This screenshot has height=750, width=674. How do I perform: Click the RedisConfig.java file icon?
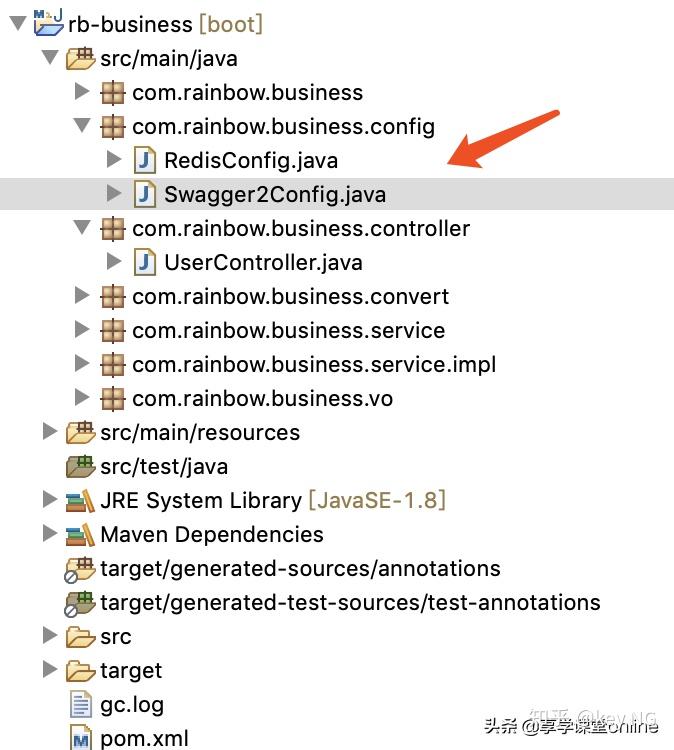[x=144, y=160]
